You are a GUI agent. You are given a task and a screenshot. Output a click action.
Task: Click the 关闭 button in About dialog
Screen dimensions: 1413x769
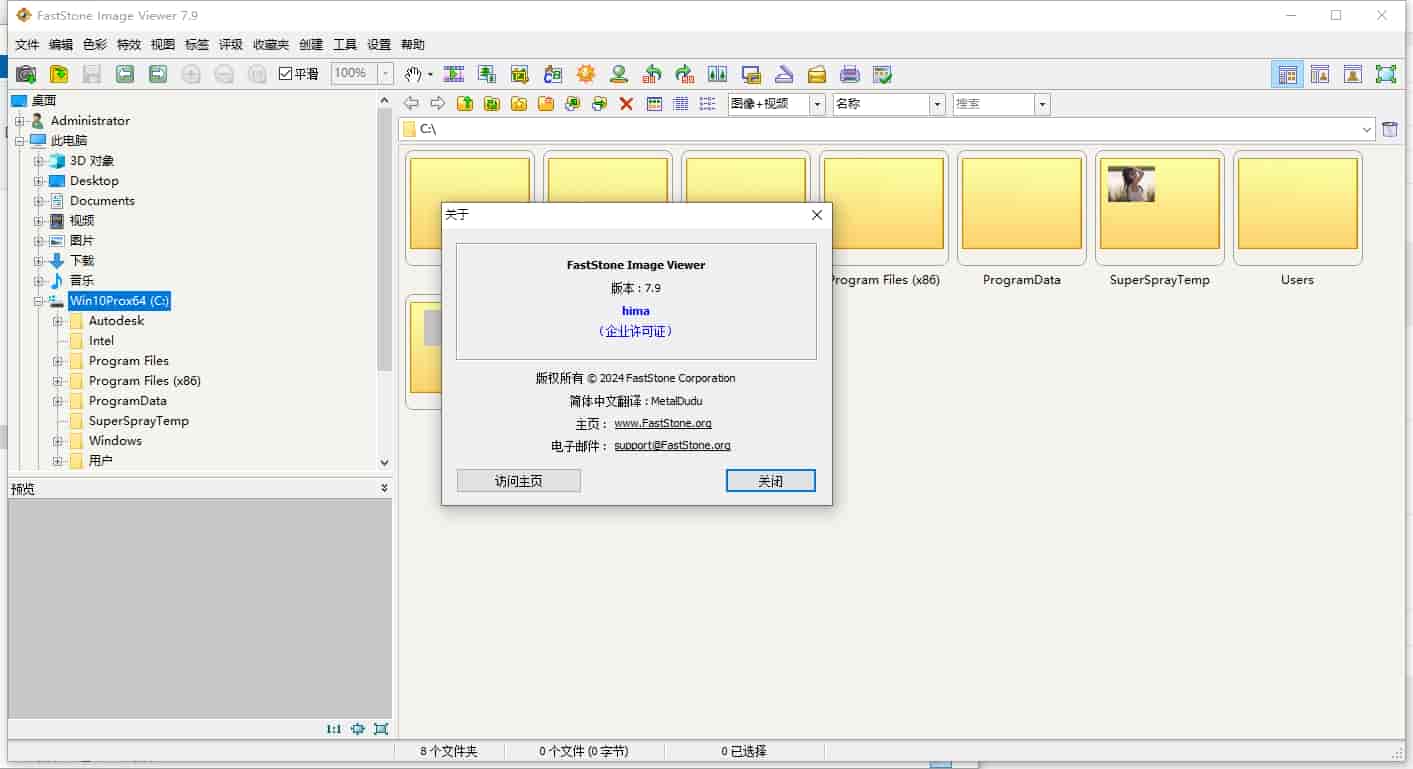(x=770, y=481)
